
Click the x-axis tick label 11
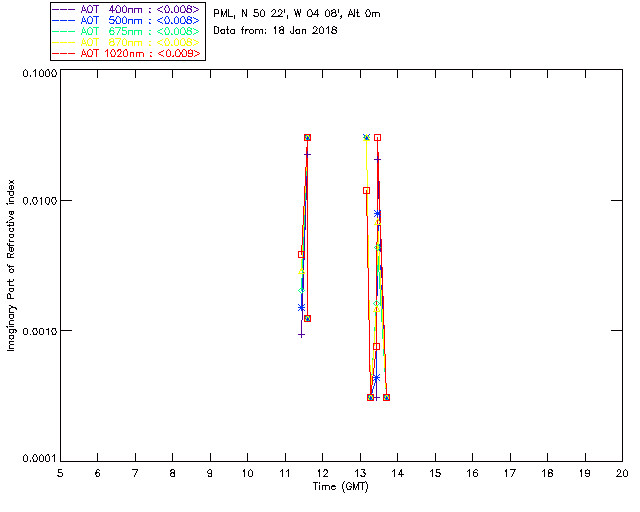(285, 473)
